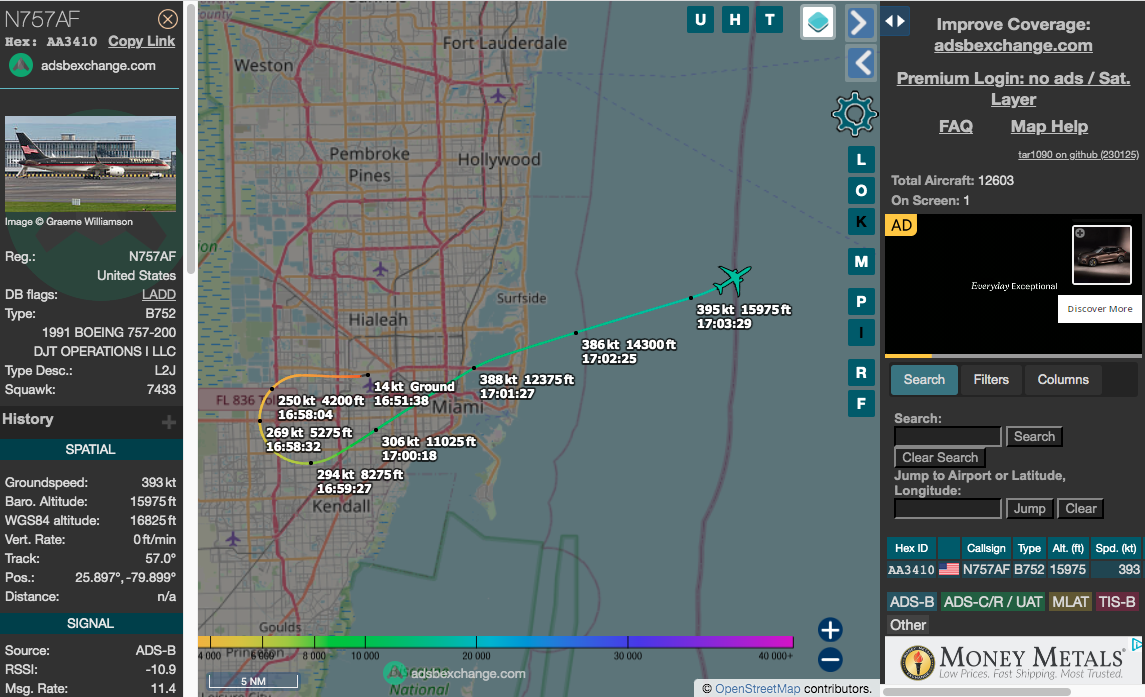Screen dimensions: 1145x697
Task: Sort by Alt. (ft) column header
Action: click(1068, 548)
